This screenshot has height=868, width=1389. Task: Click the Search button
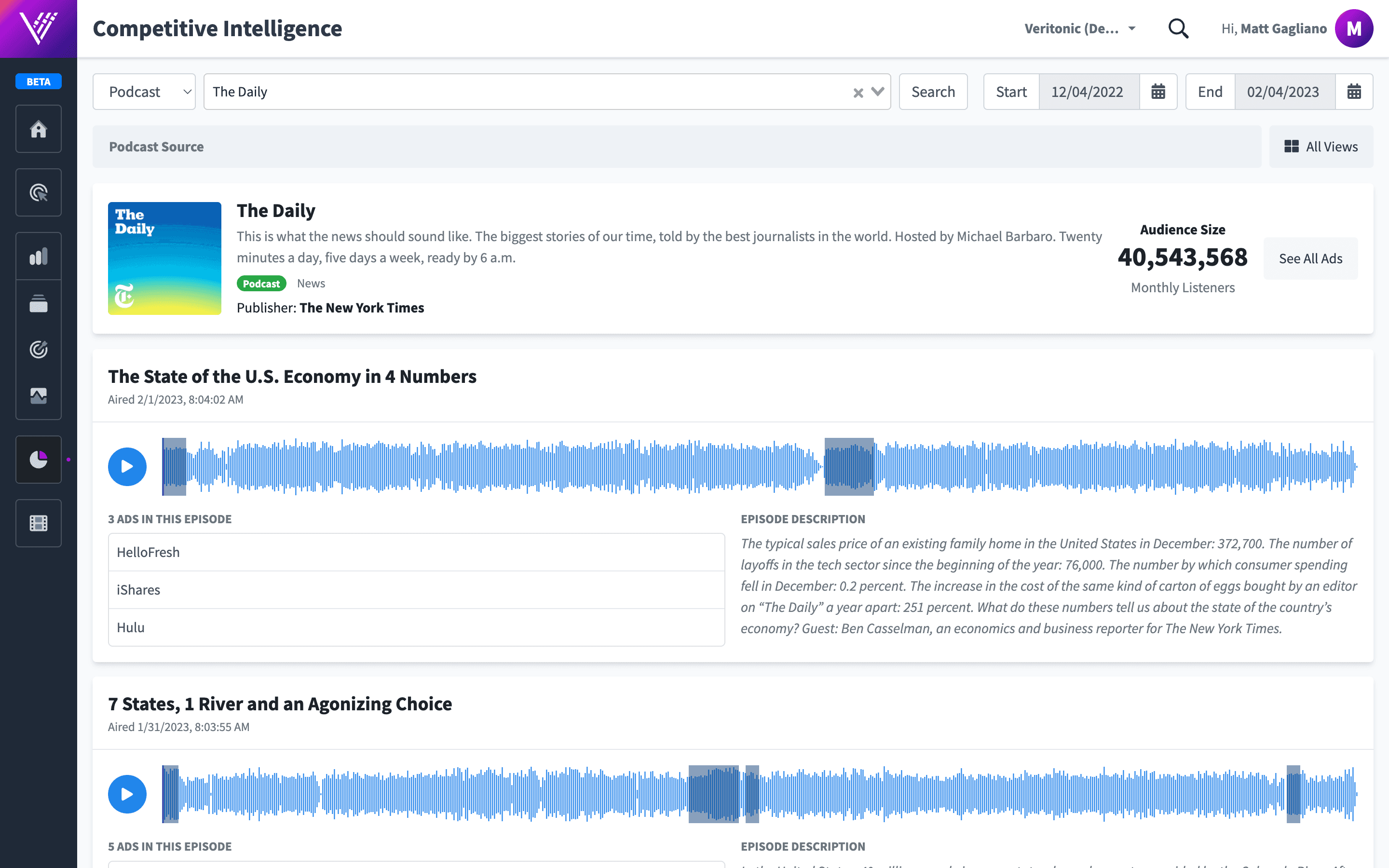pos(933,92)
